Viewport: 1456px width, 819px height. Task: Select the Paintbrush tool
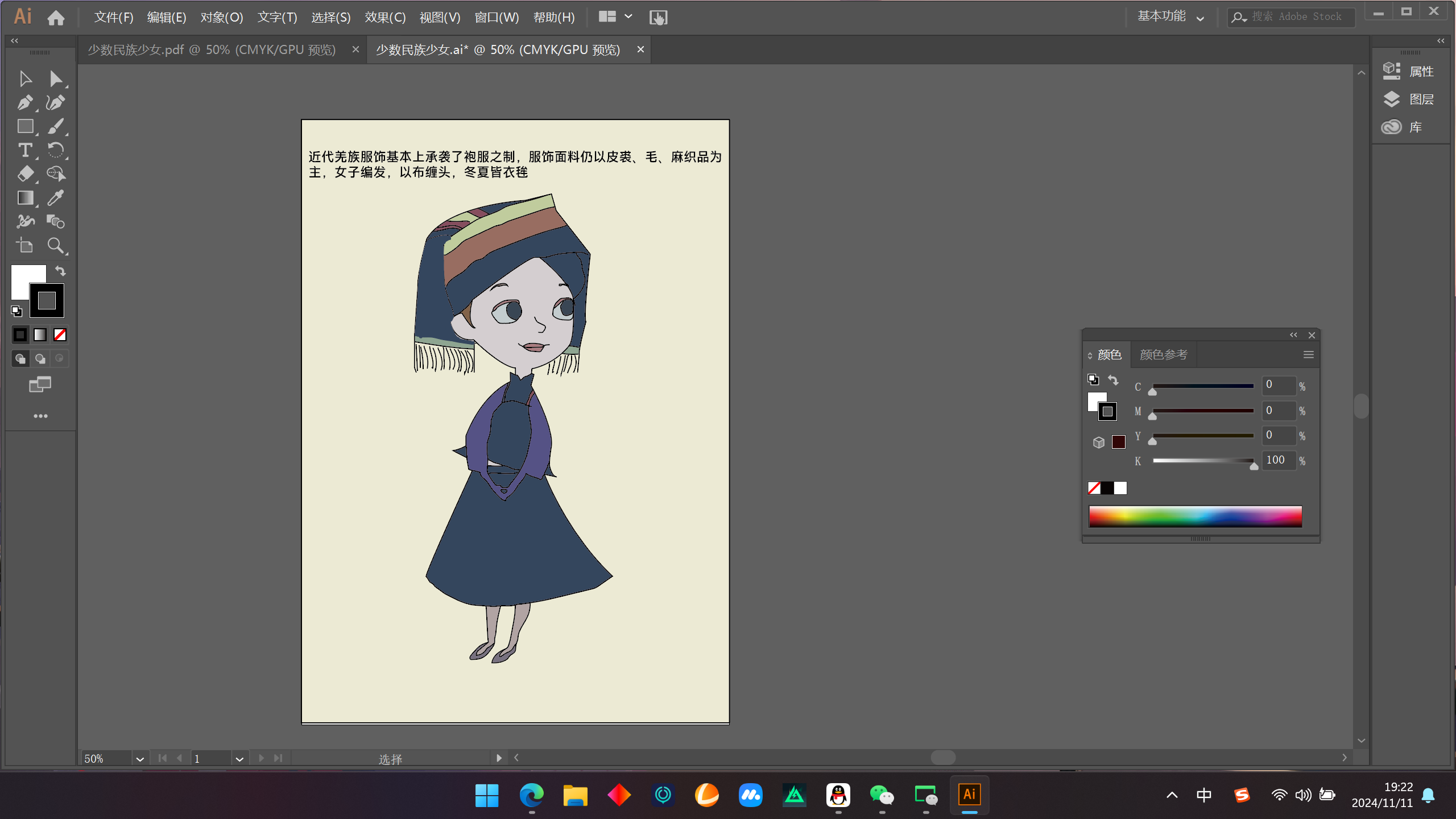(56, 126)
